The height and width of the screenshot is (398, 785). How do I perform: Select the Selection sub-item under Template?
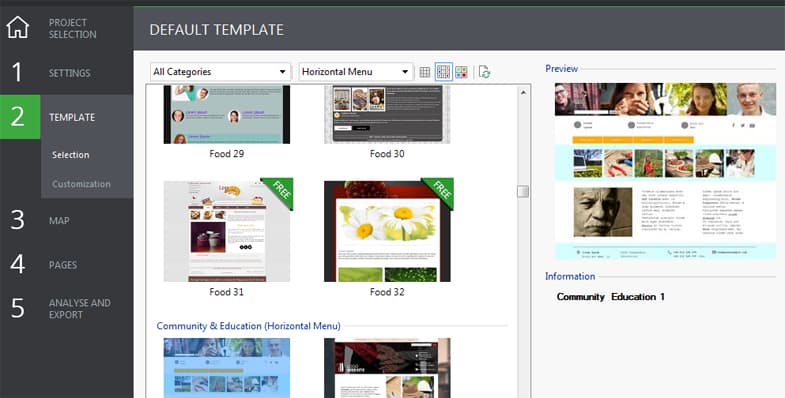click(x=71, y=155)
